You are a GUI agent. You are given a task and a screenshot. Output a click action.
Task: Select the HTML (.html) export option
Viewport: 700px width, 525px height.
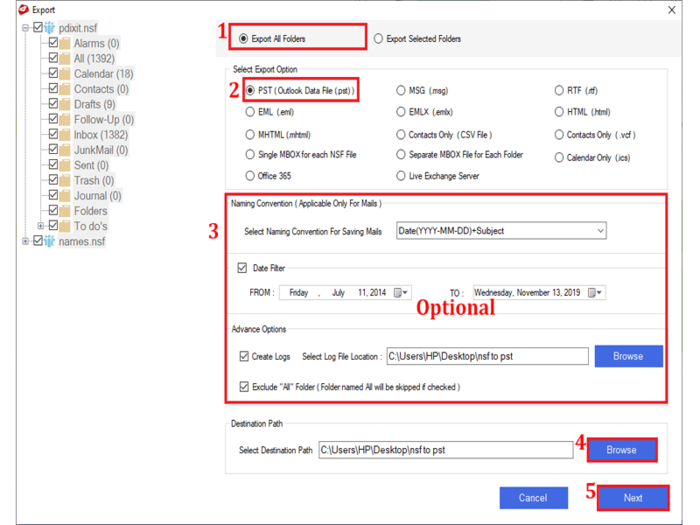tap(559, 112)
